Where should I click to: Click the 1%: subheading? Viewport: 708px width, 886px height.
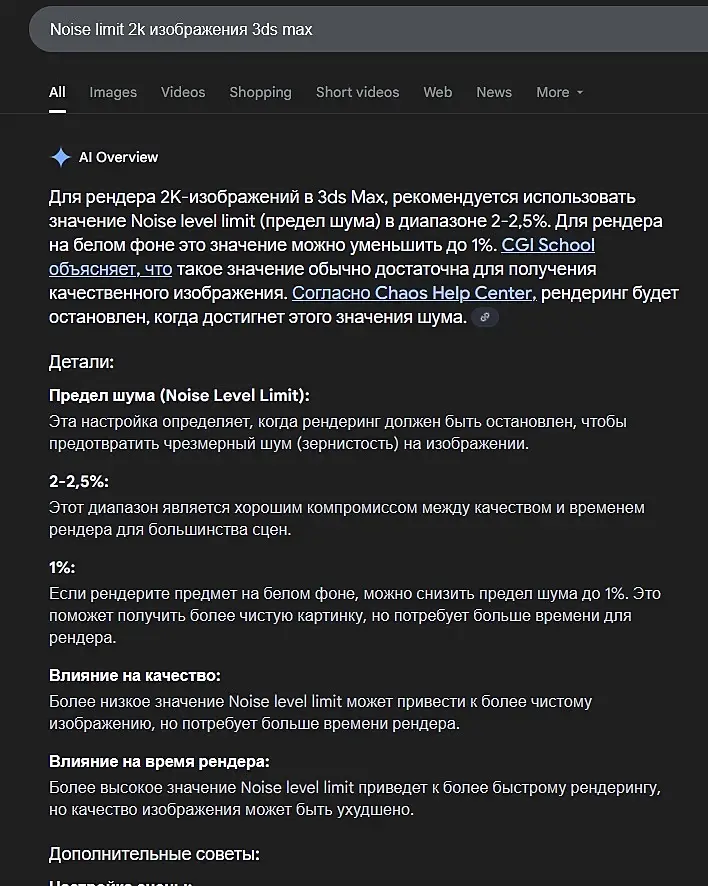tap(62, 567)
